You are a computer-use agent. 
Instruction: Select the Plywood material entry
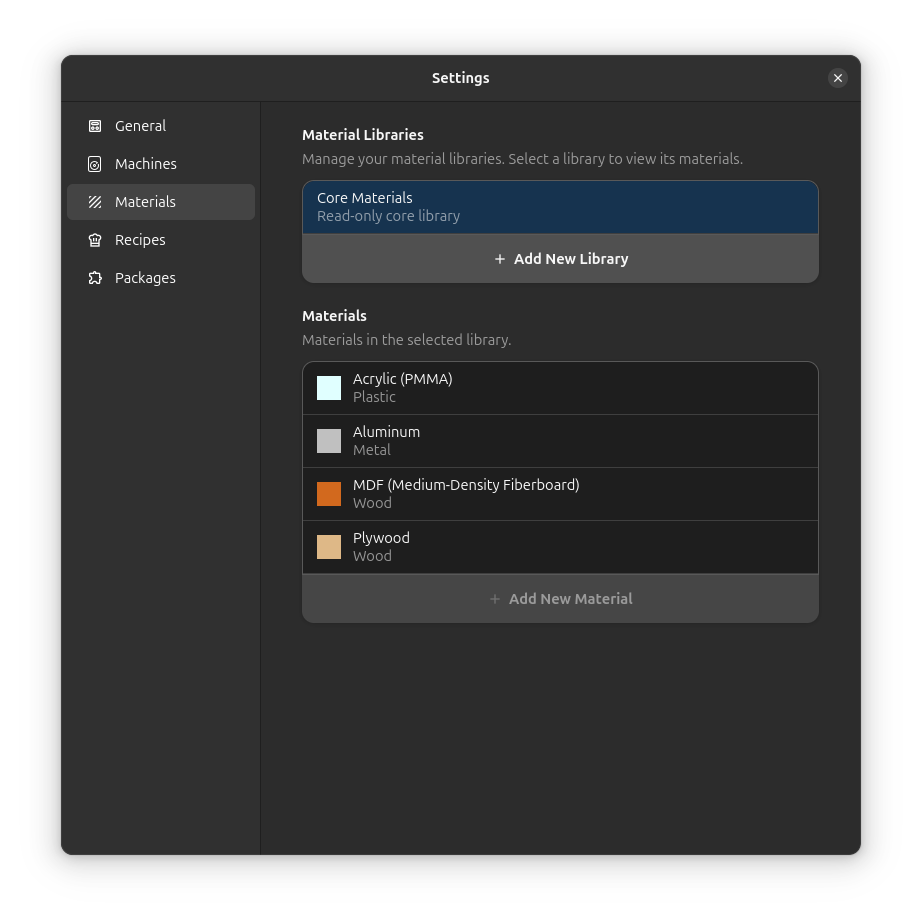(x=560, y=547)
